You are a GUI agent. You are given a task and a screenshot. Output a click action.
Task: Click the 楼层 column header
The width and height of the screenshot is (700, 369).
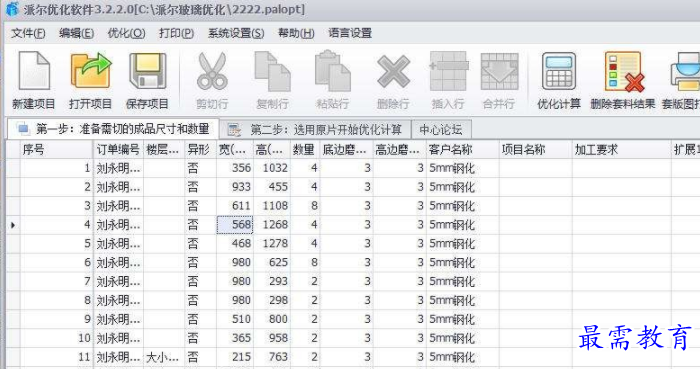164,150
